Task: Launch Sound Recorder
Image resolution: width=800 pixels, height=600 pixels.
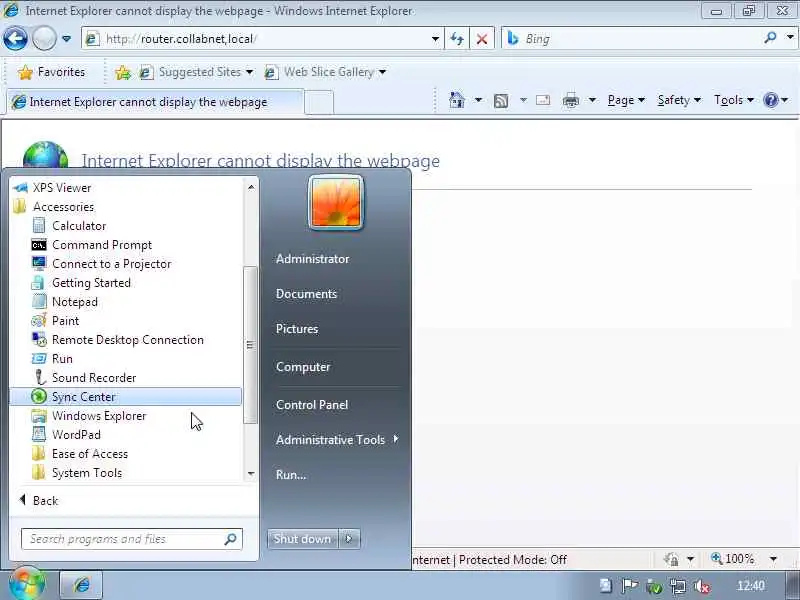Action: (x=126, y=378)
